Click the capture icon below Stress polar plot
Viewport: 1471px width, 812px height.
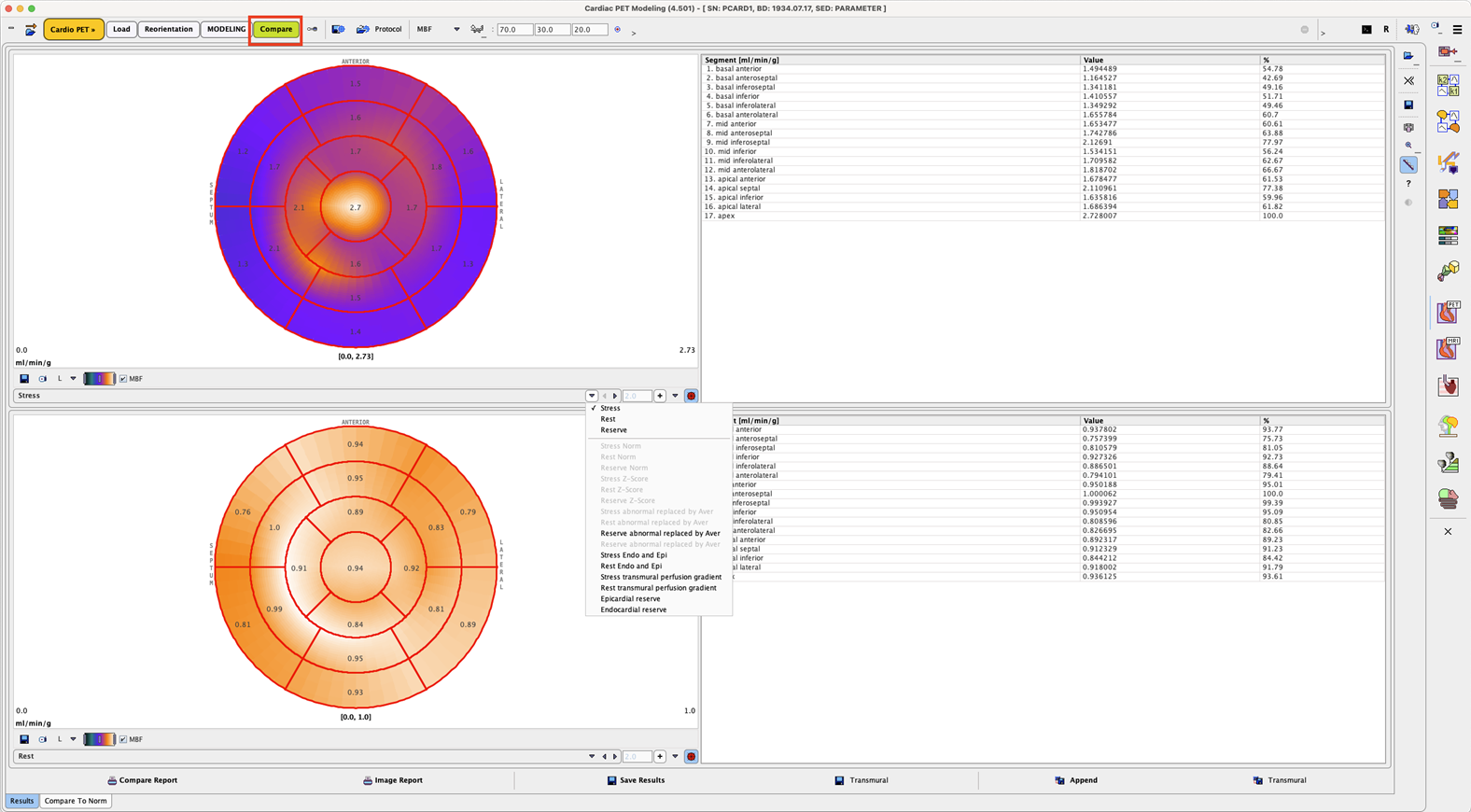[x=42, y=379]
